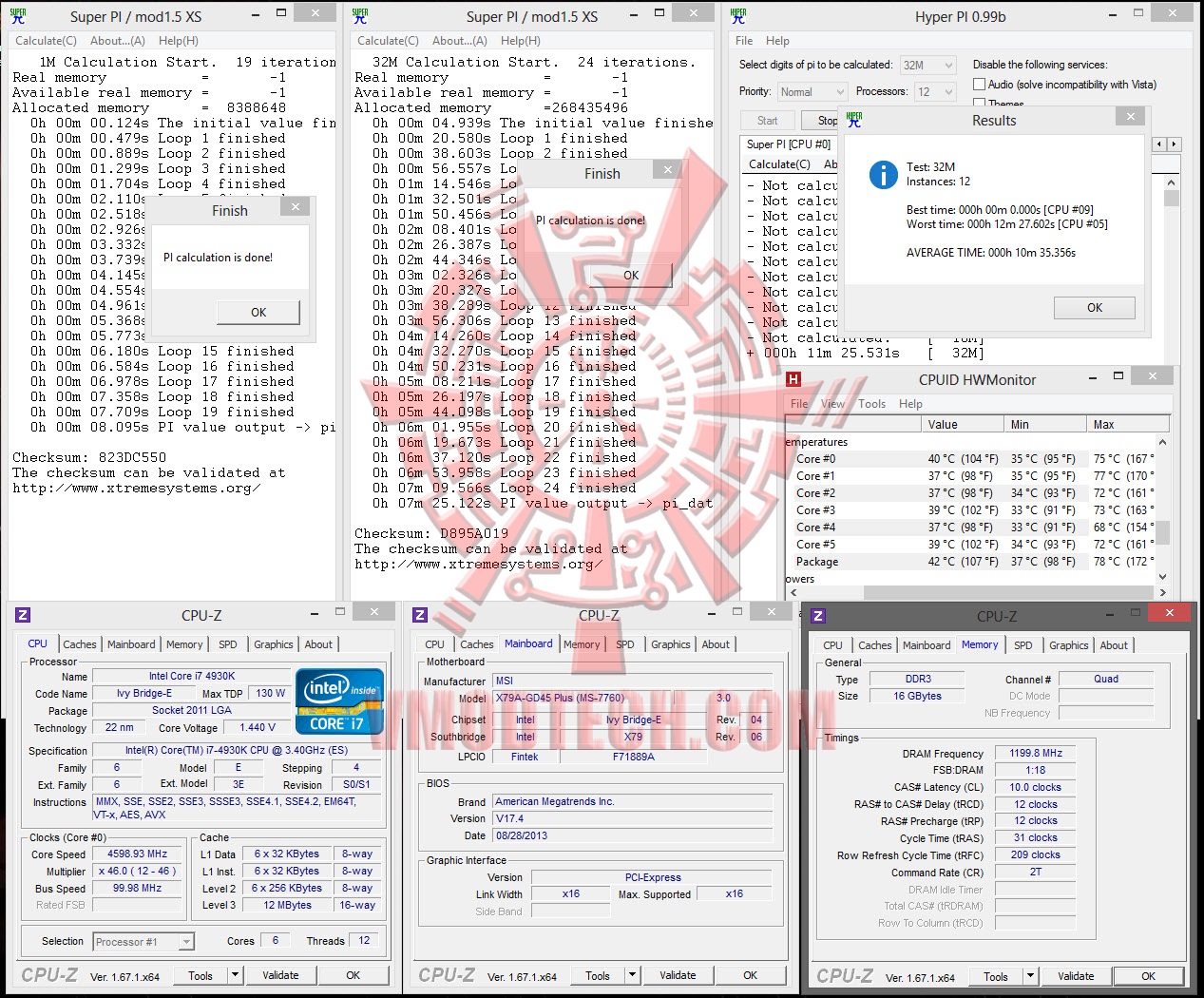Click the Super PI icon in the 32M window title bar
The width and height of the screenshot is (1204, 998).
(360, 16)
